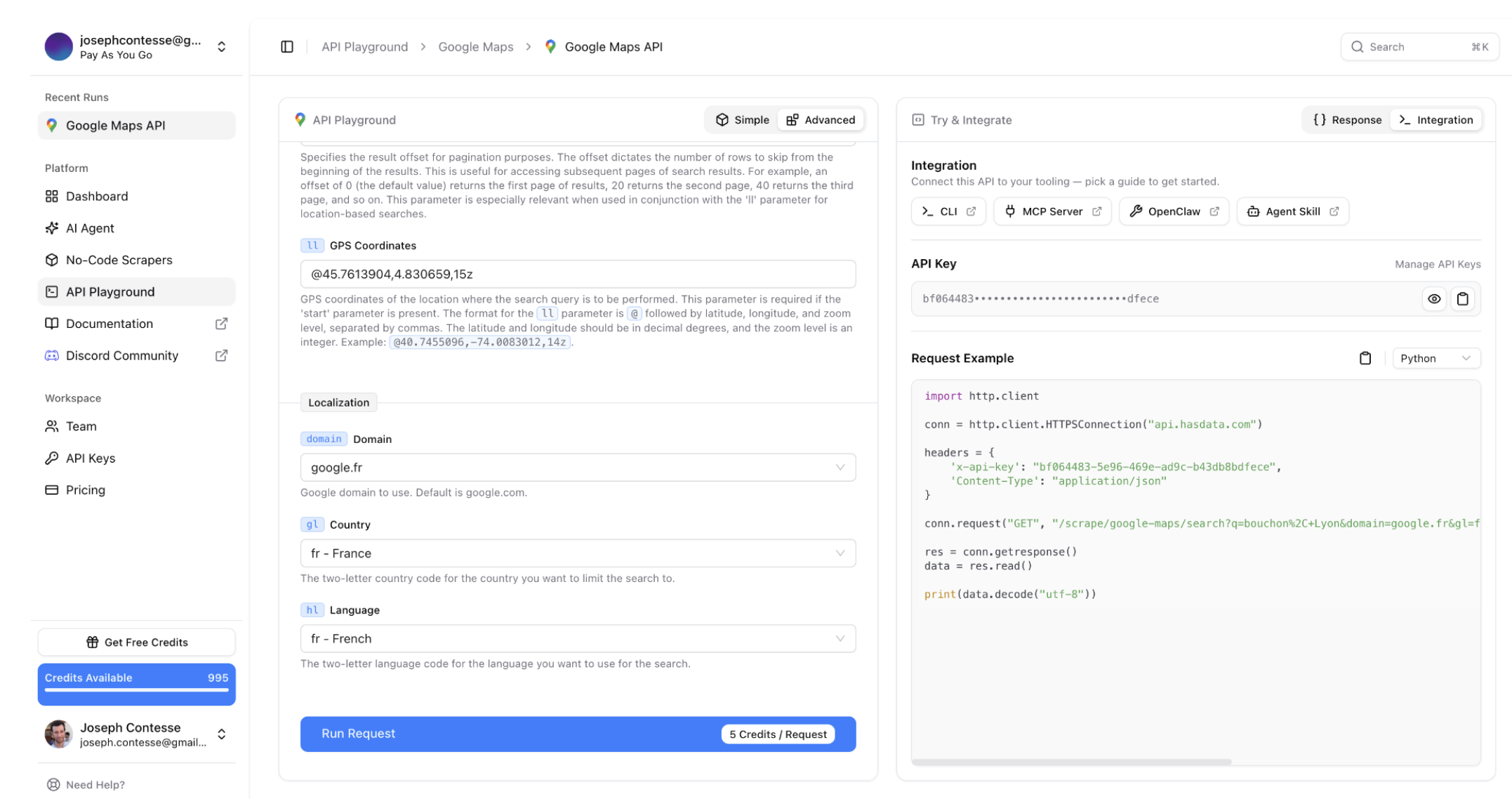Click the search magnifier icon
The width and height of the screenshot is (1512, 799).
coord(1357,47)
